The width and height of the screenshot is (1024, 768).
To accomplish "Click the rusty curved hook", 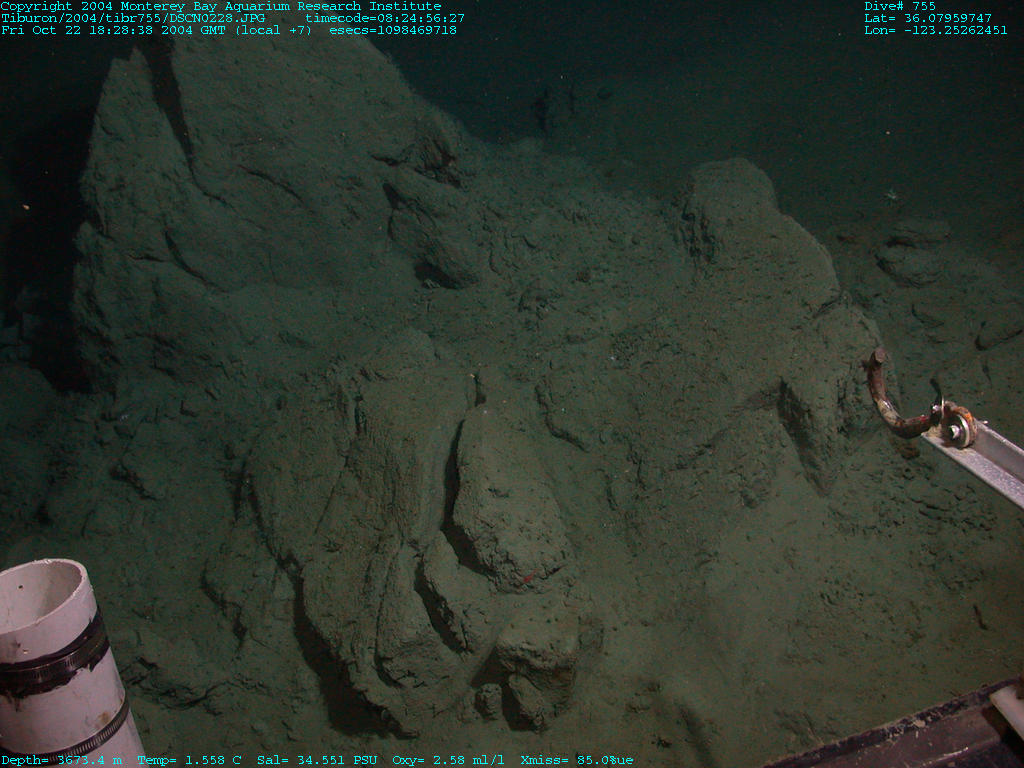I will click(x=888, y=400).
